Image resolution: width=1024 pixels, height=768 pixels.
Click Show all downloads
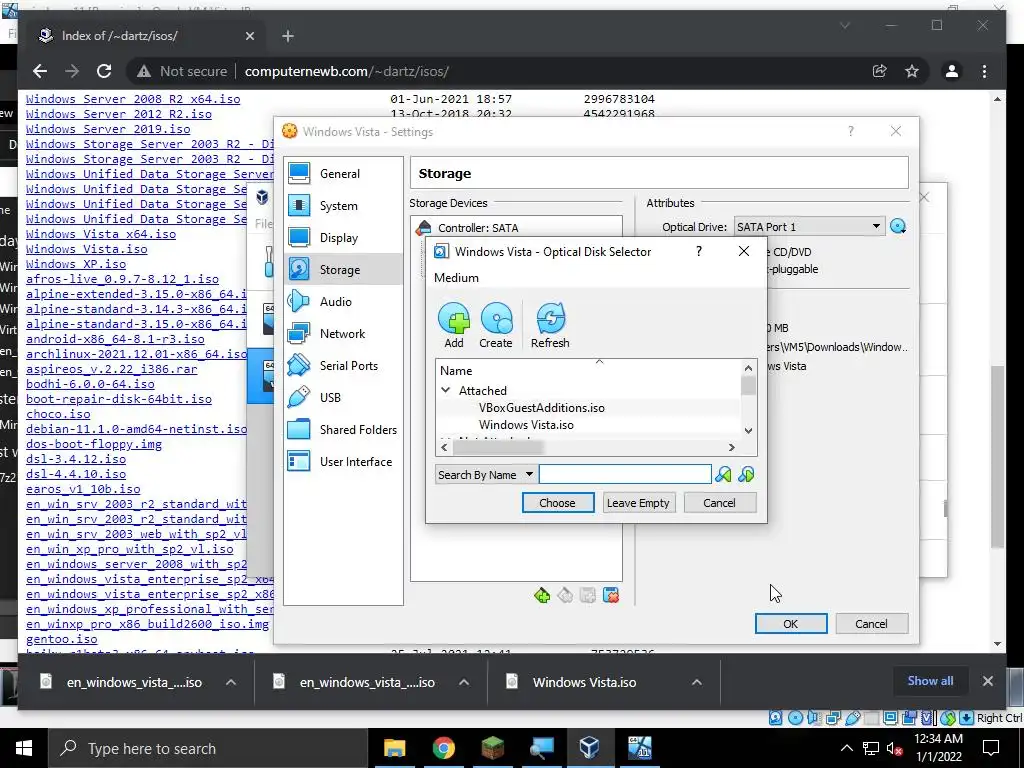pyautogui.click(x=930, y=680)
